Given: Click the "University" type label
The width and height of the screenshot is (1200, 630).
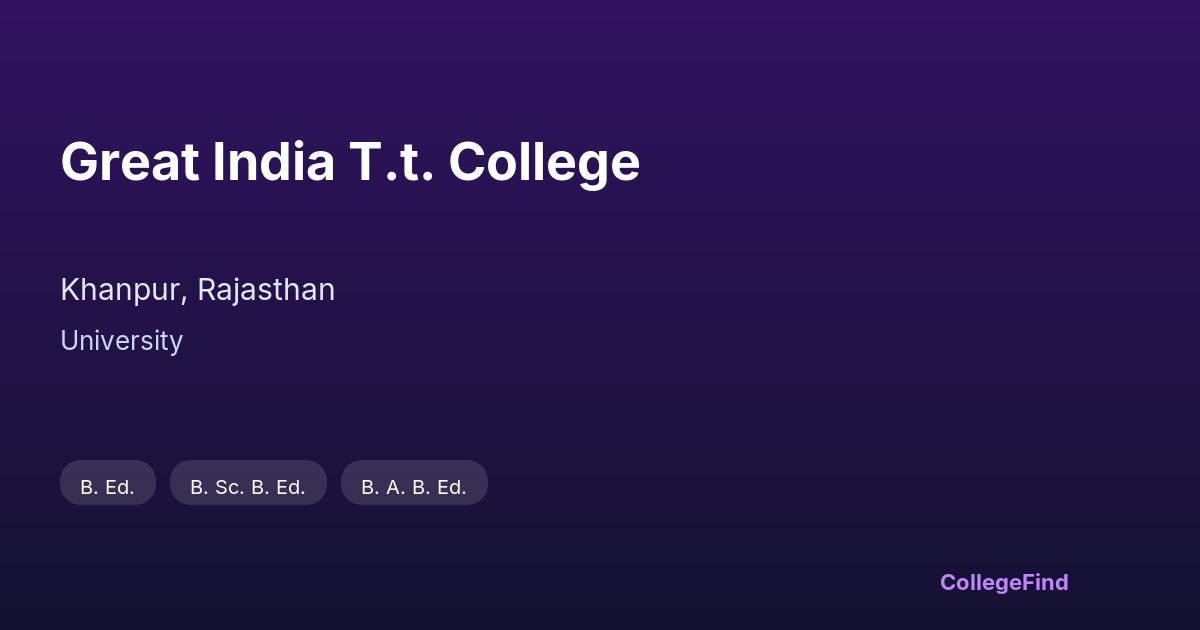Looking at the screenshot, I should [121, 341].
